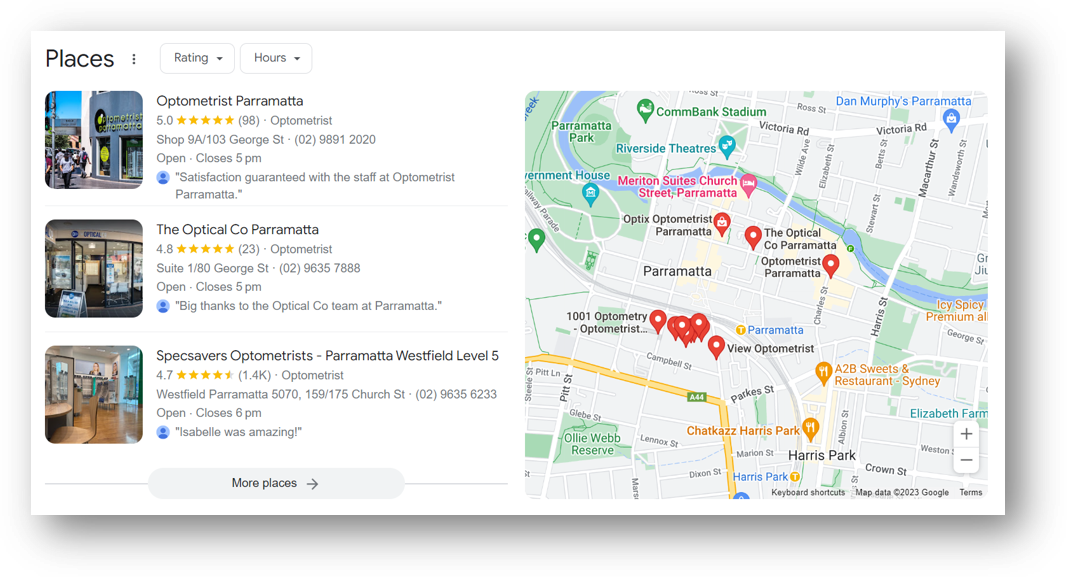This screenshot has height=577, width=1067.
Task: Zoom out on the map
Action: pos(965,460)
